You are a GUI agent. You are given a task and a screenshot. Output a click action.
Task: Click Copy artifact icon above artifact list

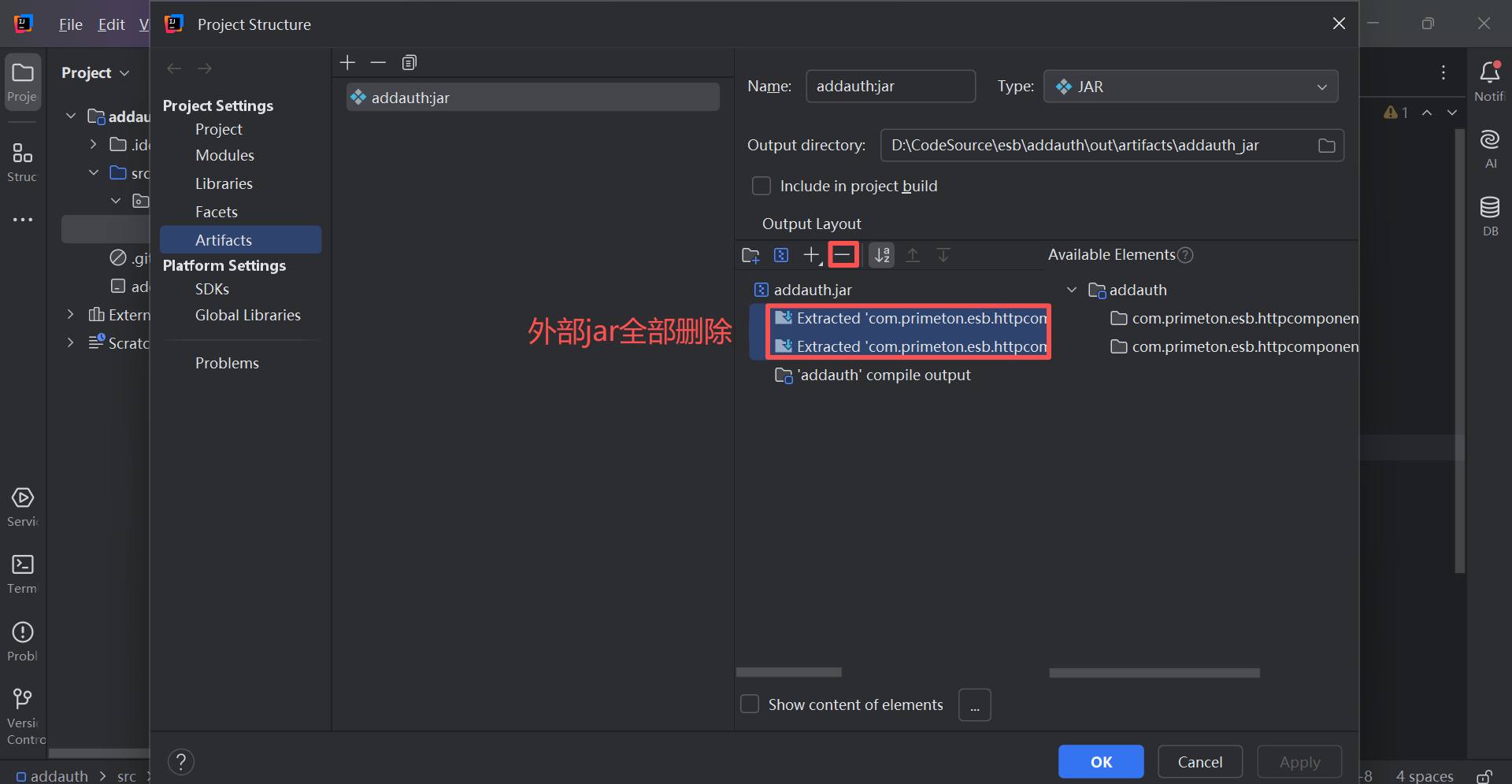[x=409, y=63]
